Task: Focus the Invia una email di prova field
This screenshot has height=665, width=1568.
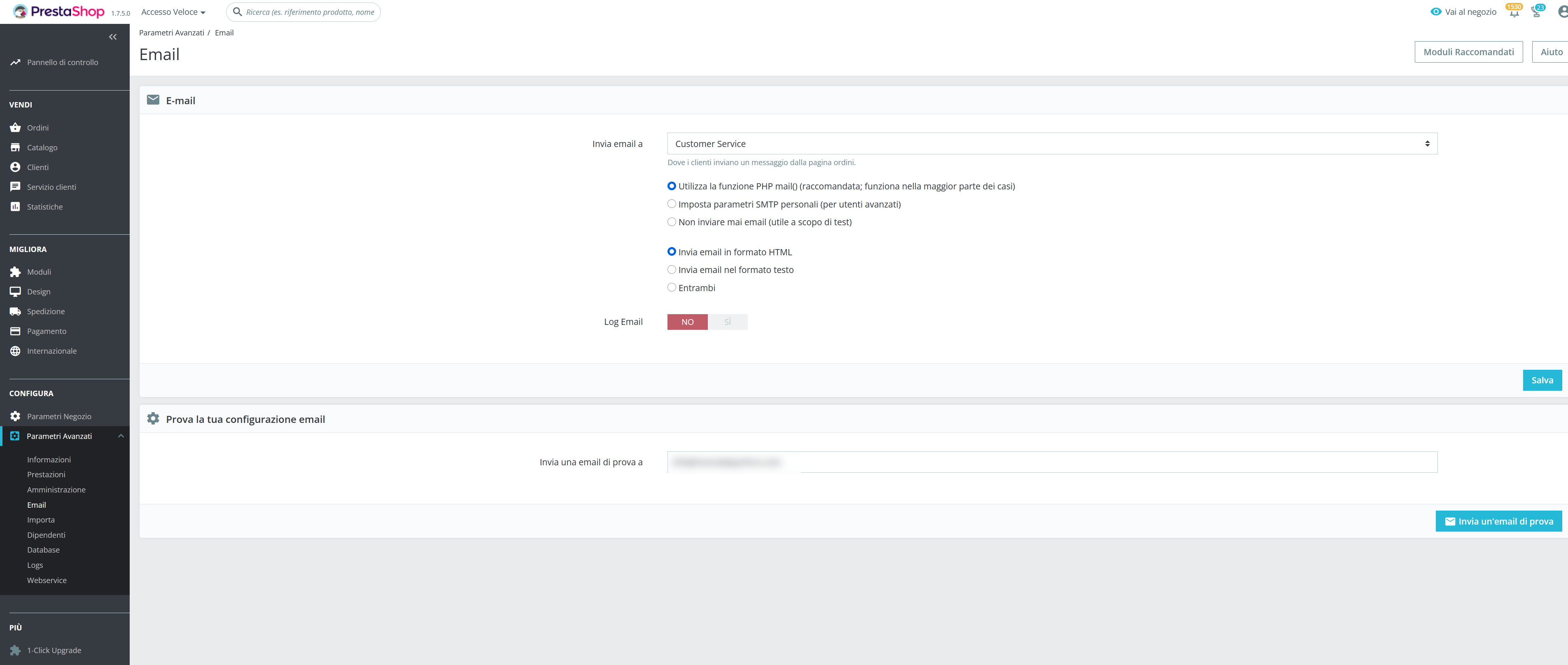Action: [1052, 462]
